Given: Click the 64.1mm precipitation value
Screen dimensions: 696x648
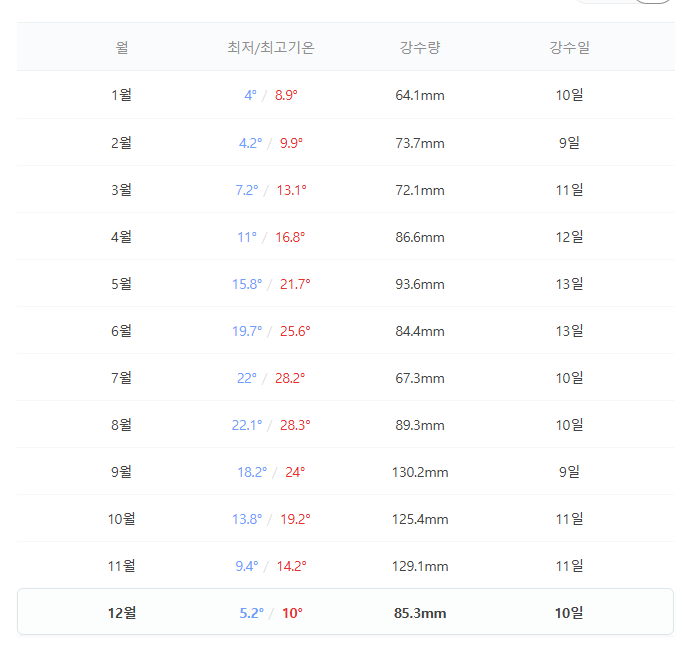Looking at the screenshot, I should [x=420, y=95].
